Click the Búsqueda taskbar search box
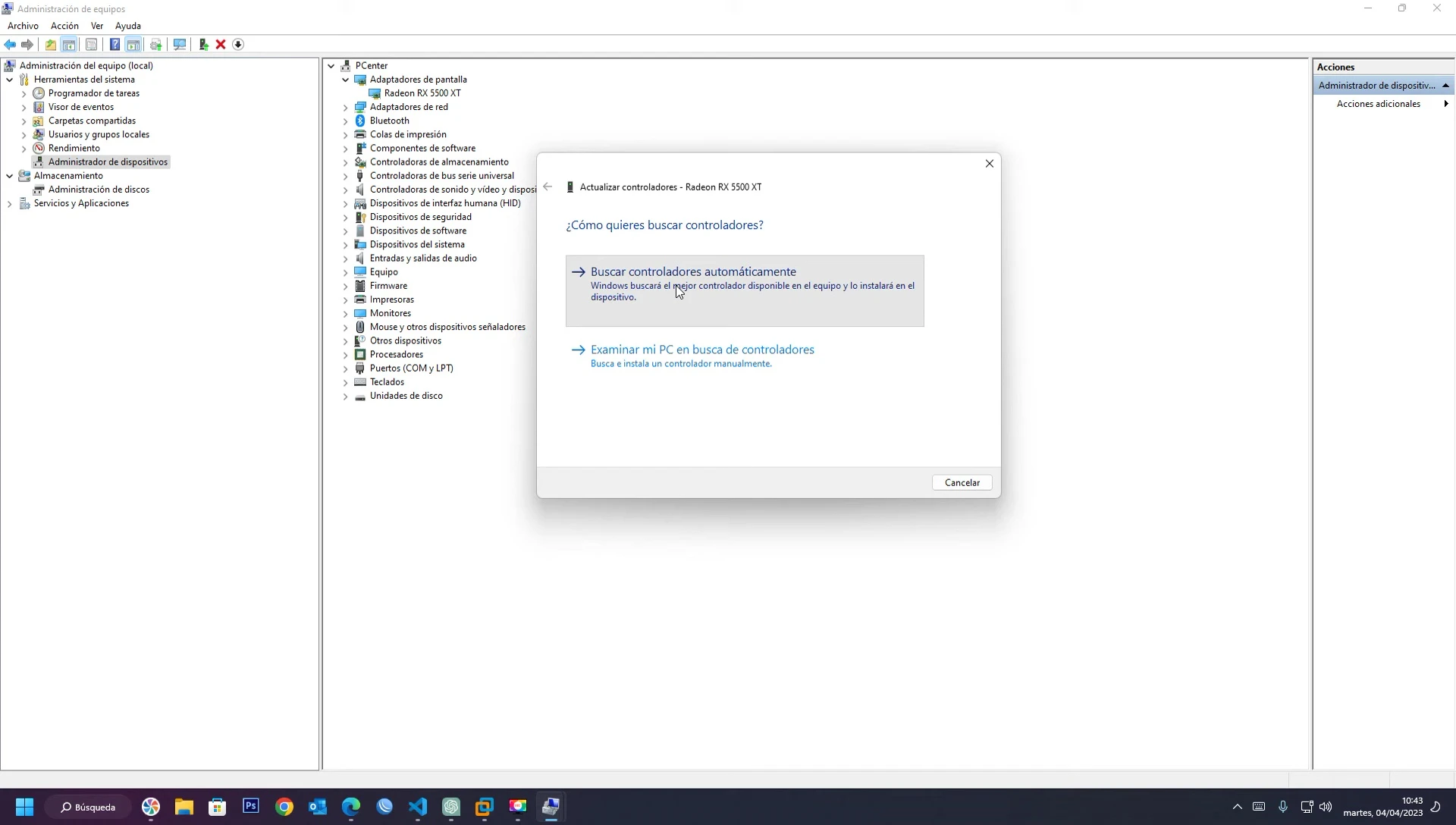Viewport: 1456px width, 825px height. (x=88, y=807)
